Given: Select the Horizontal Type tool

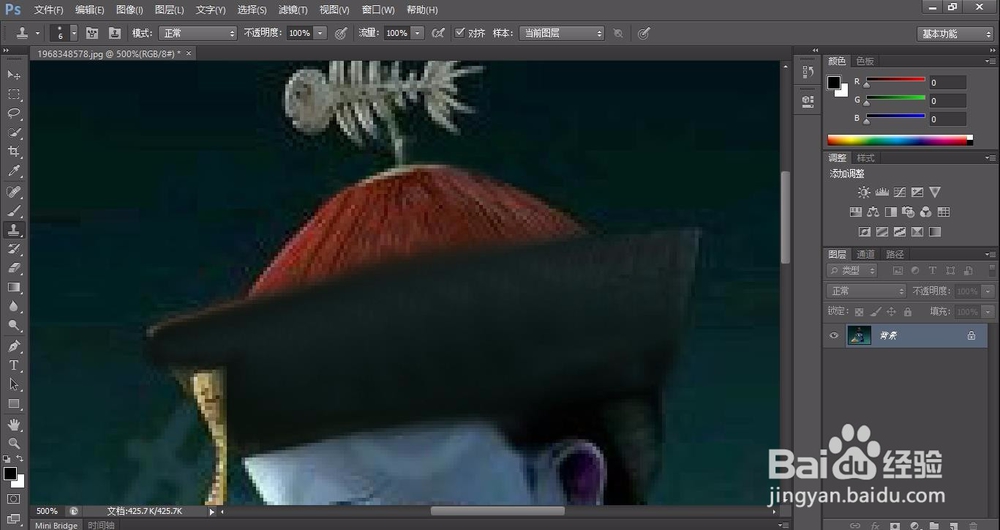Looking at the screenshot, I should [13, 366].
